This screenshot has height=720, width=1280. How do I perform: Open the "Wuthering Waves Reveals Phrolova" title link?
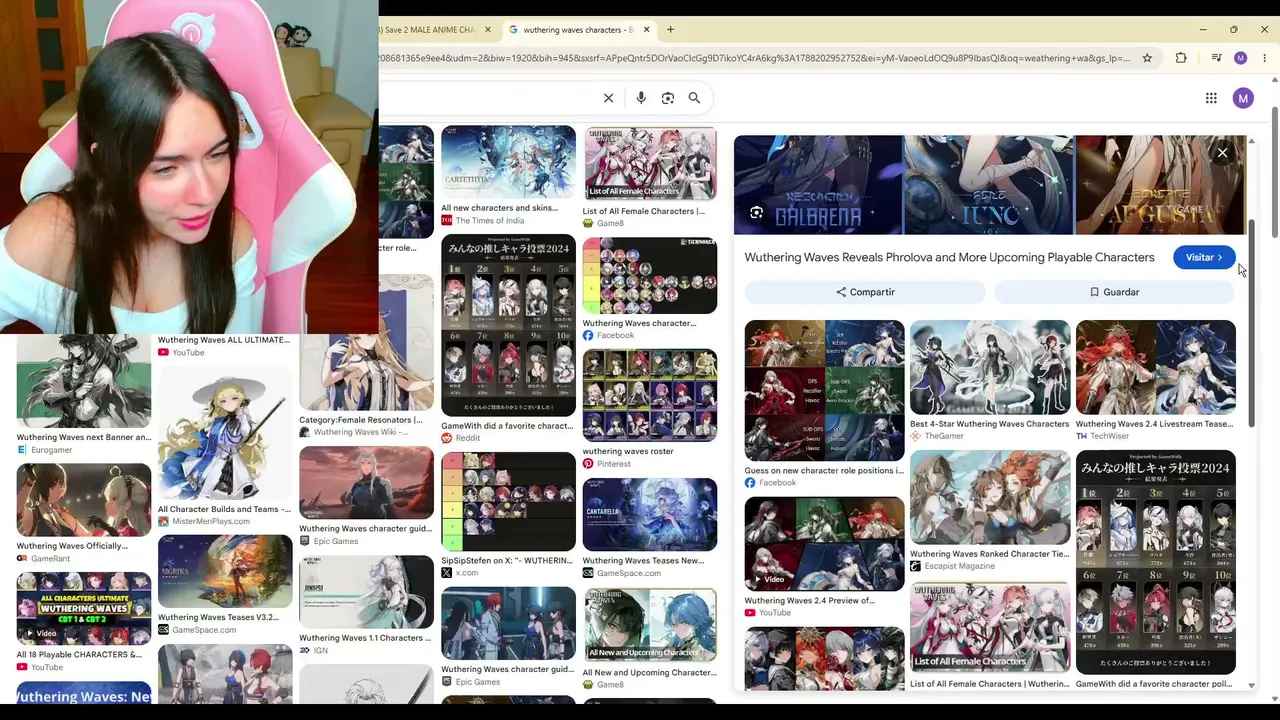(949, 257)
